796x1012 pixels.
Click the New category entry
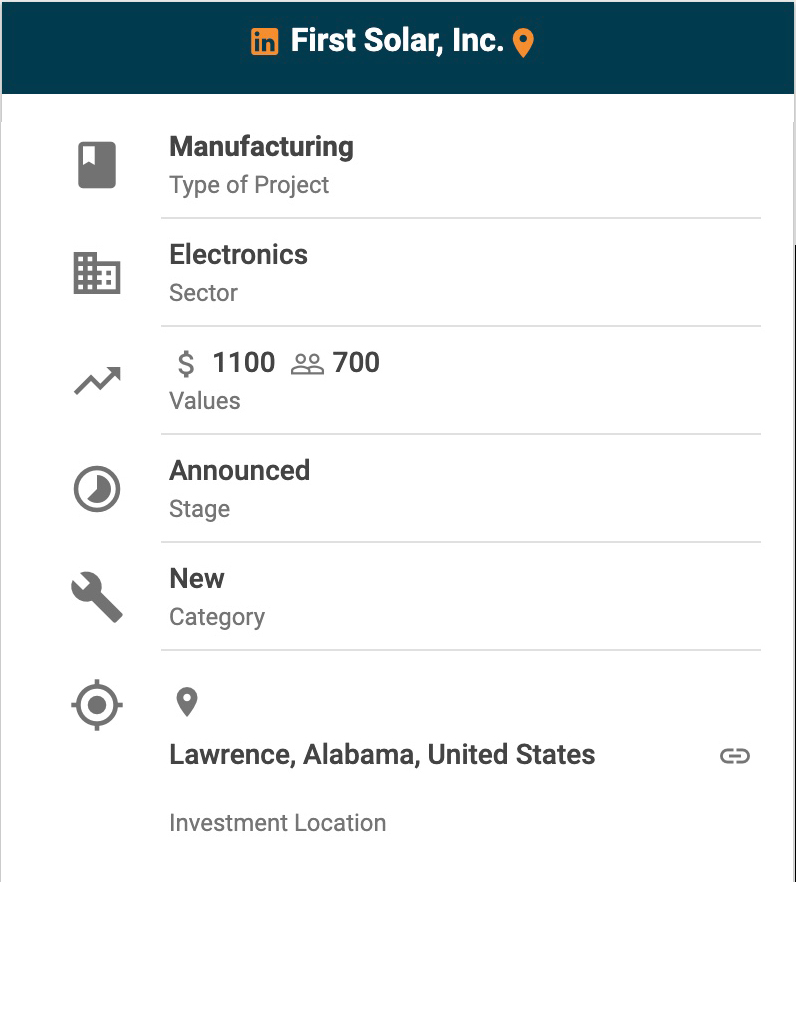click(197, 579)
